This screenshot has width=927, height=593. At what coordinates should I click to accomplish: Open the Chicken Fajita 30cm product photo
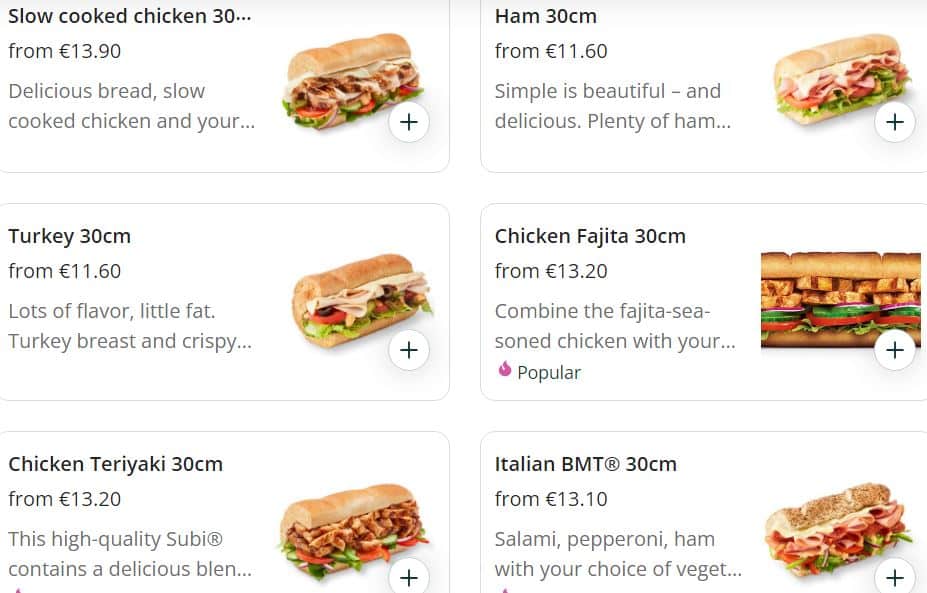coord(838,296)
